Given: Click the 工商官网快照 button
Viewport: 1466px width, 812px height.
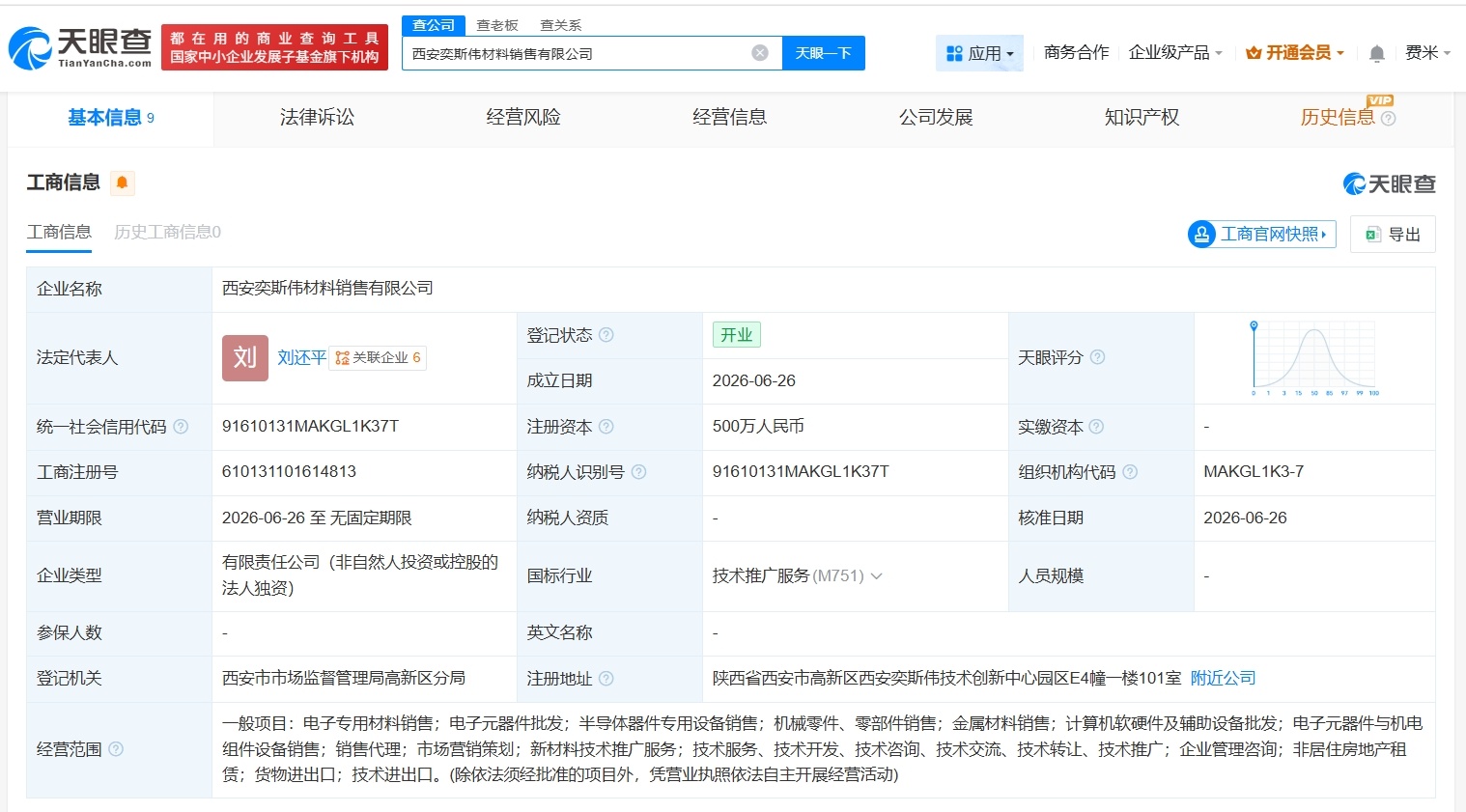Looking at the screenshot, I should 1262,234.
